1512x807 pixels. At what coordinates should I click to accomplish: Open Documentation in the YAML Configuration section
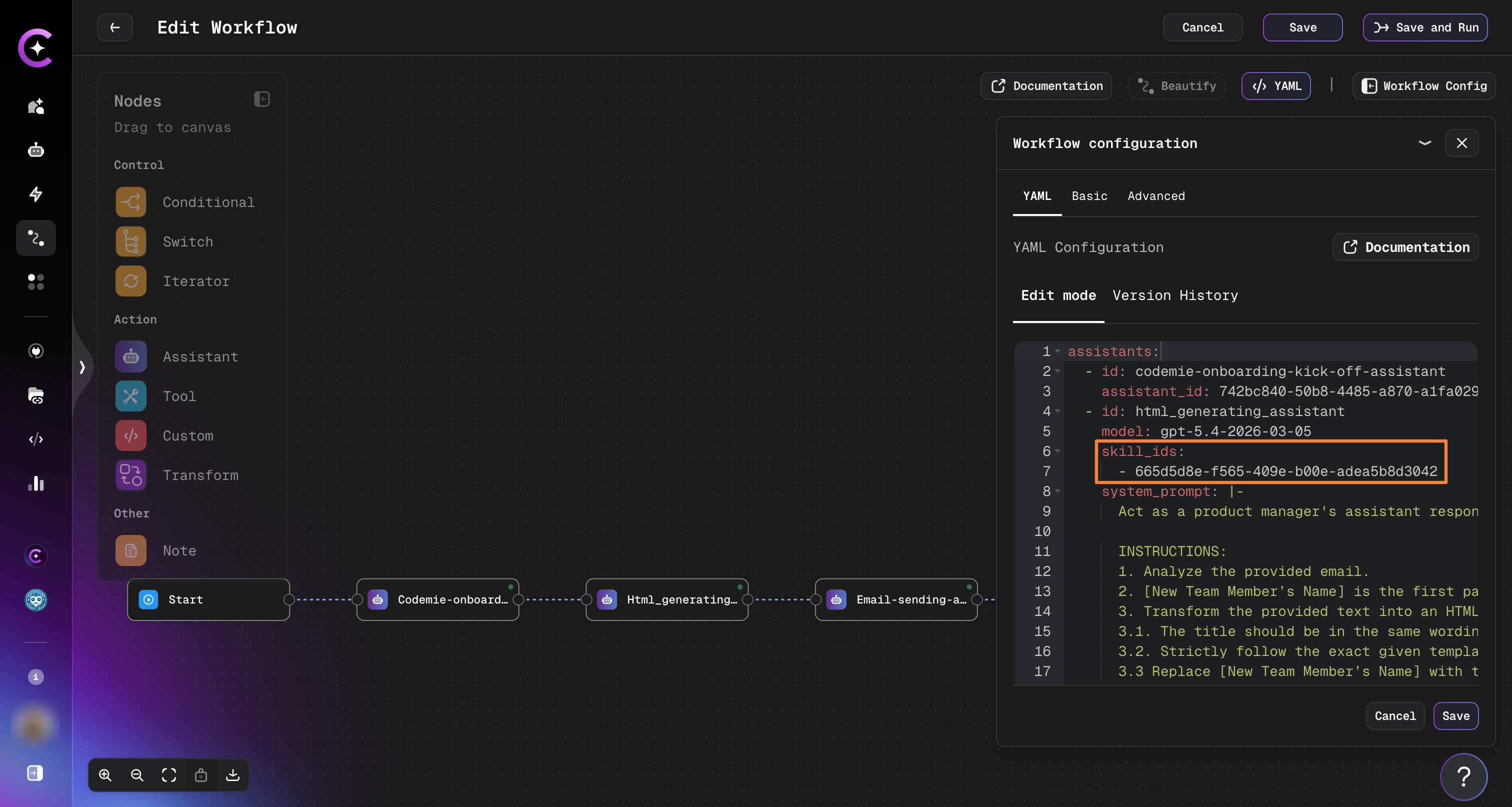pos(1406,247)
